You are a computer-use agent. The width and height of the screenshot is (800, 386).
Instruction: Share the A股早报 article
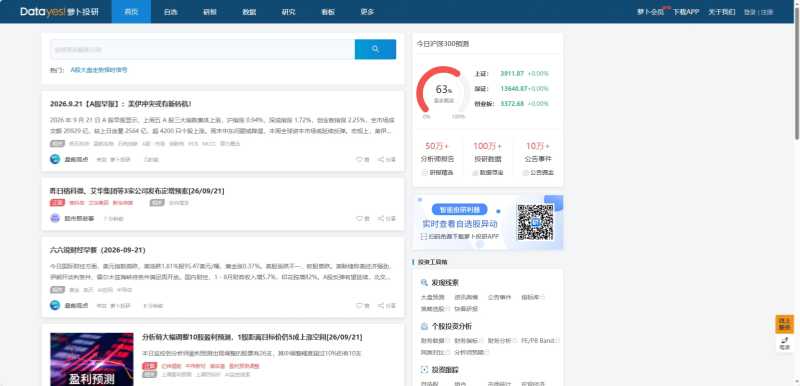tap(387, 160)
